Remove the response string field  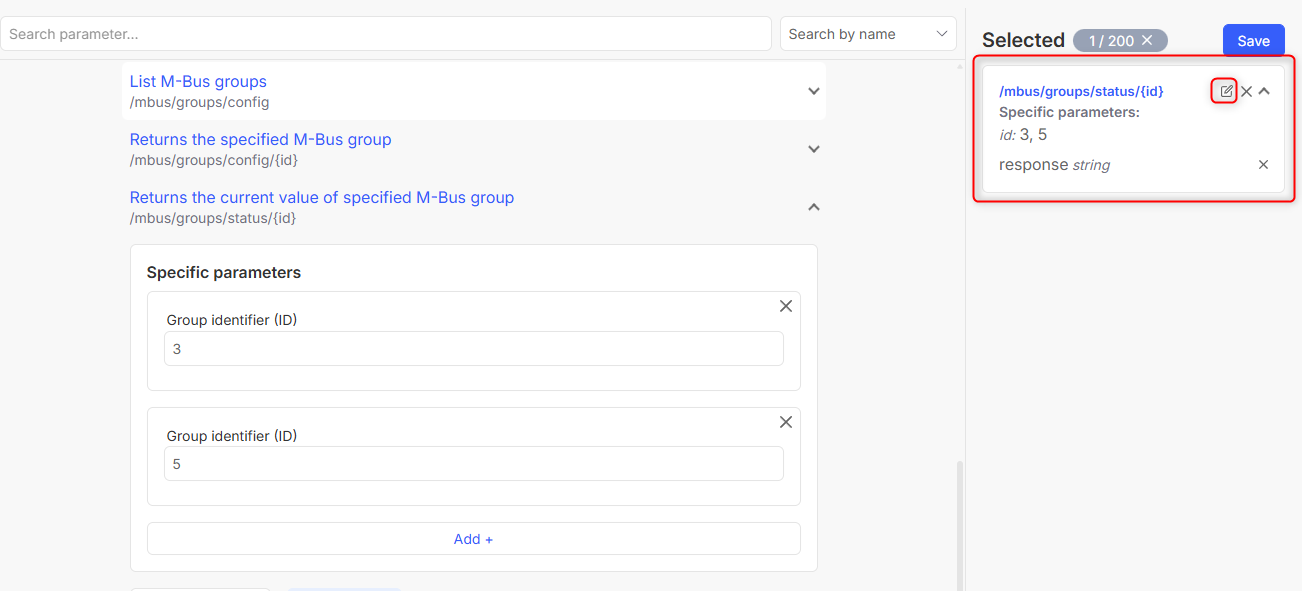(1263, 165)
